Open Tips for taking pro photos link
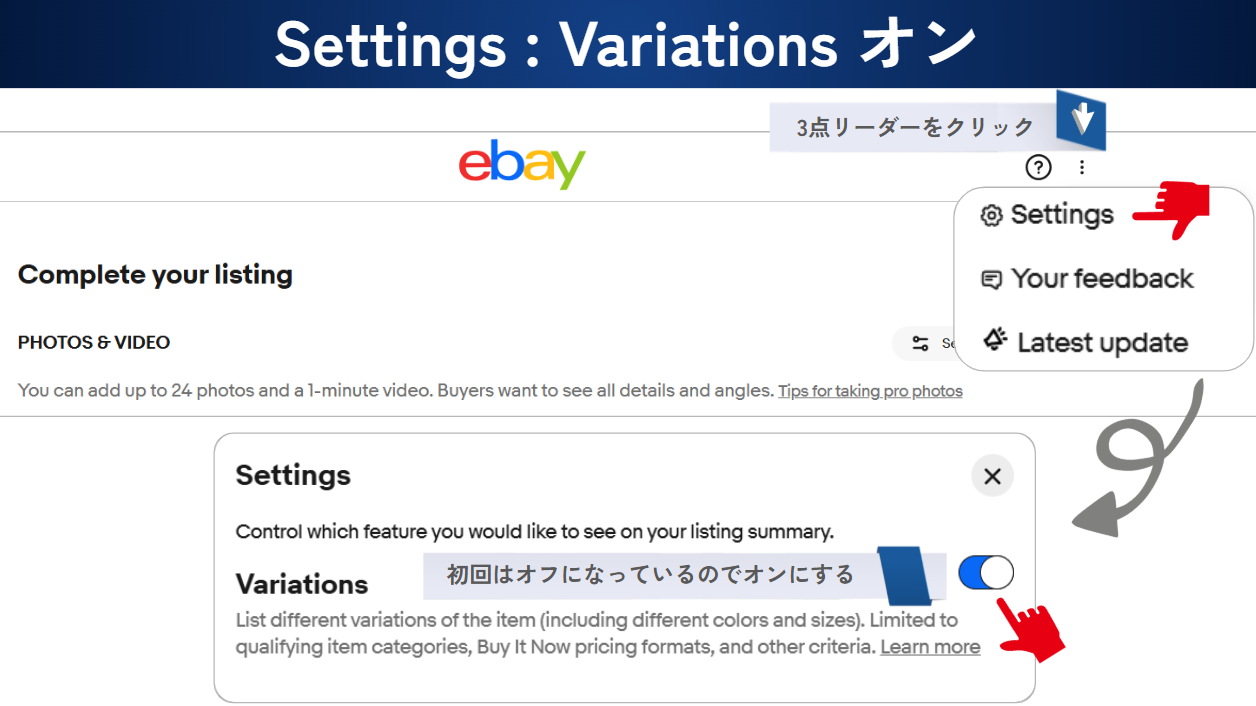The image size is (1256, 706). click(x=870, y=391)
